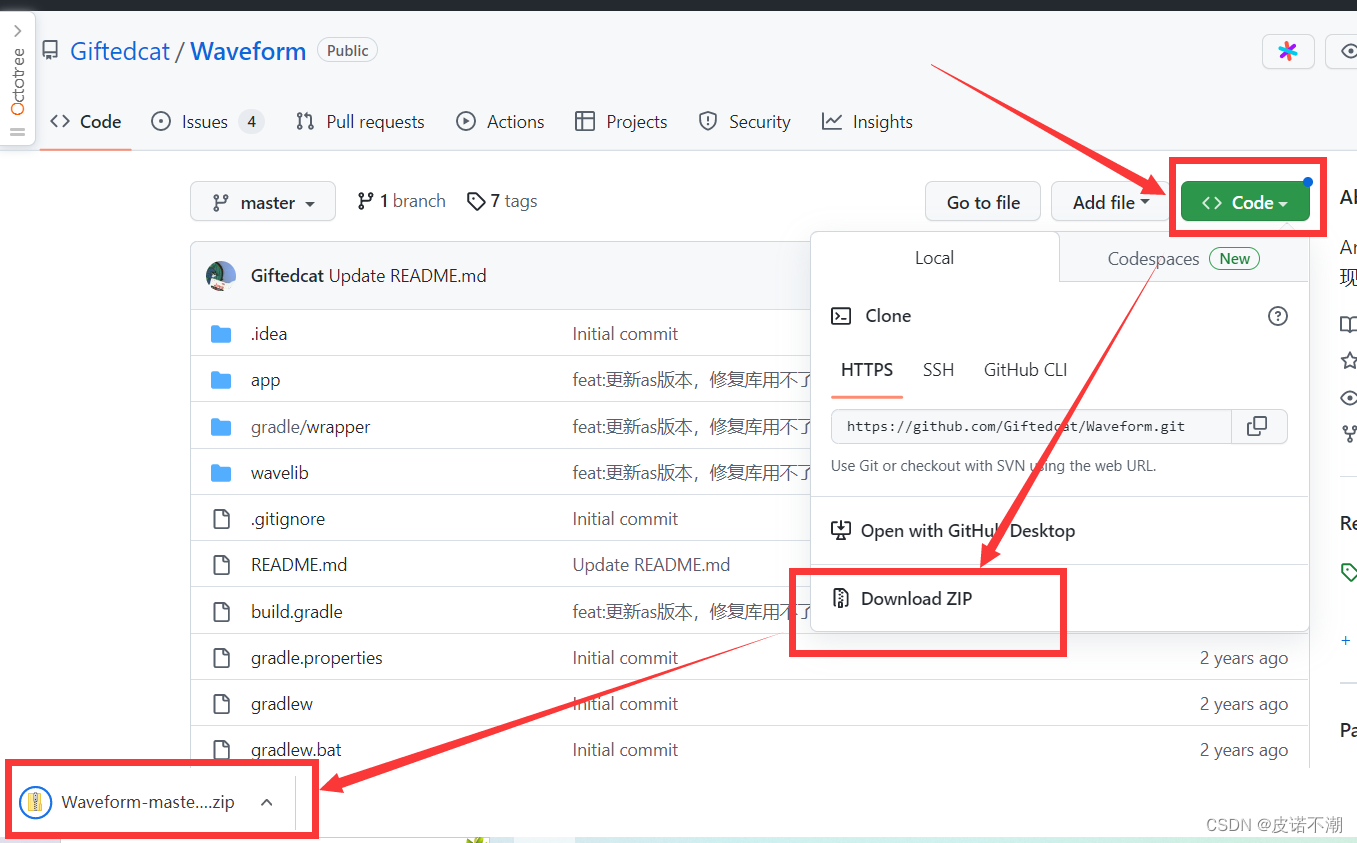Click the Pull requests icon
Screen dimensions: 1357x843
pyautogui.click(x=305, y=122)
